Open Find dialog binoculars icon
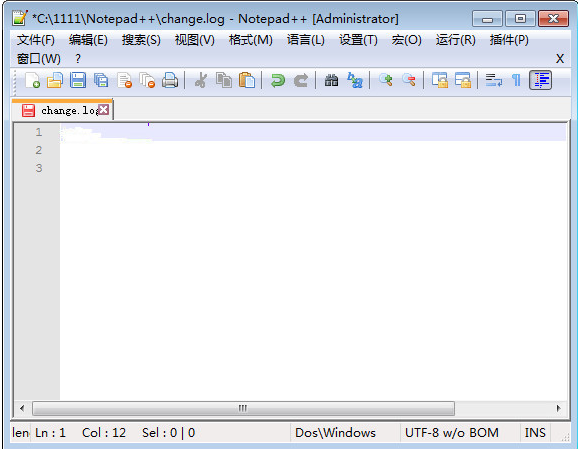 331,80
